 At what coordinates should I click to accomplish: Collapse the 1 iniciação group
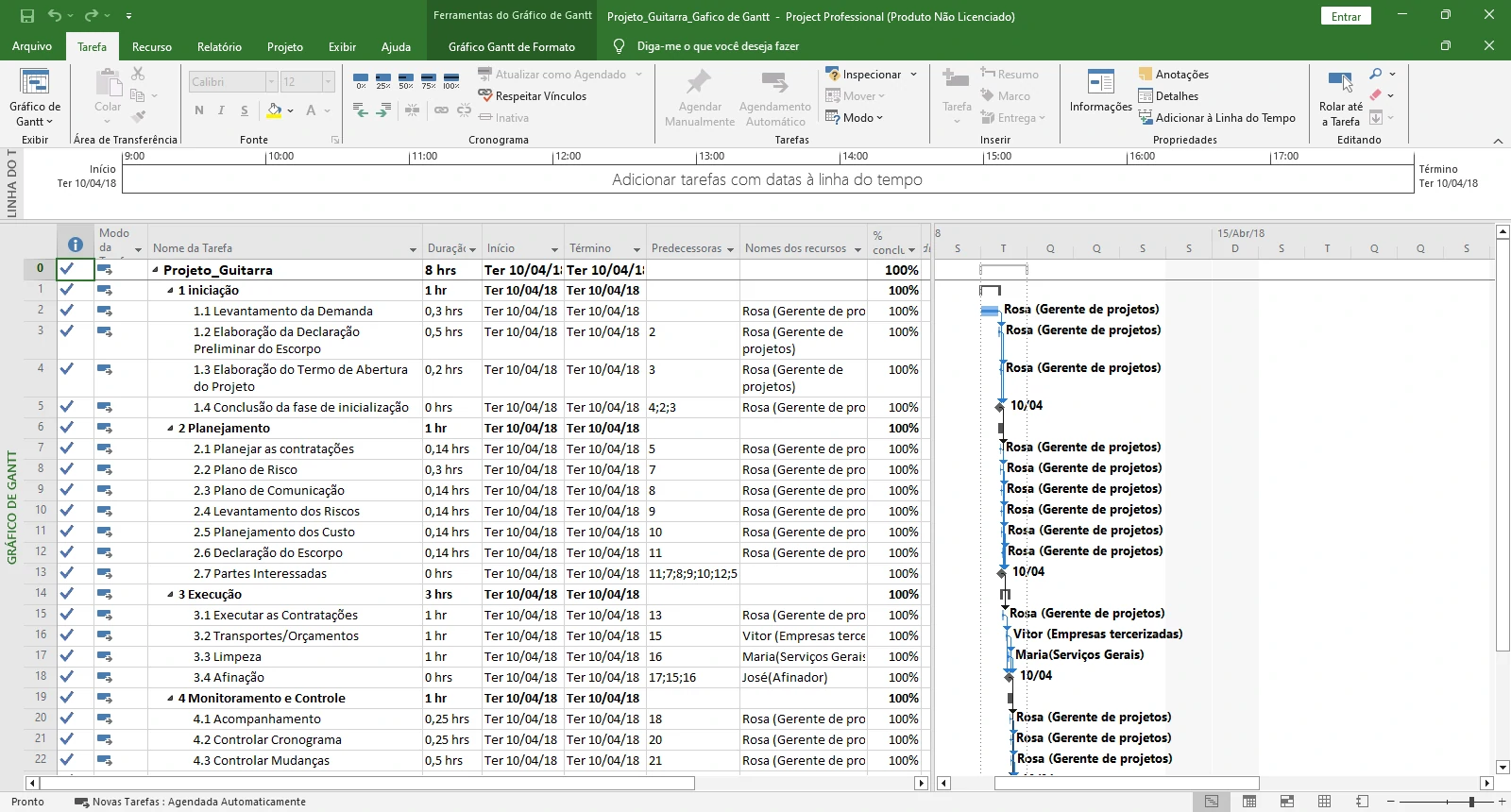coord(171,291)
